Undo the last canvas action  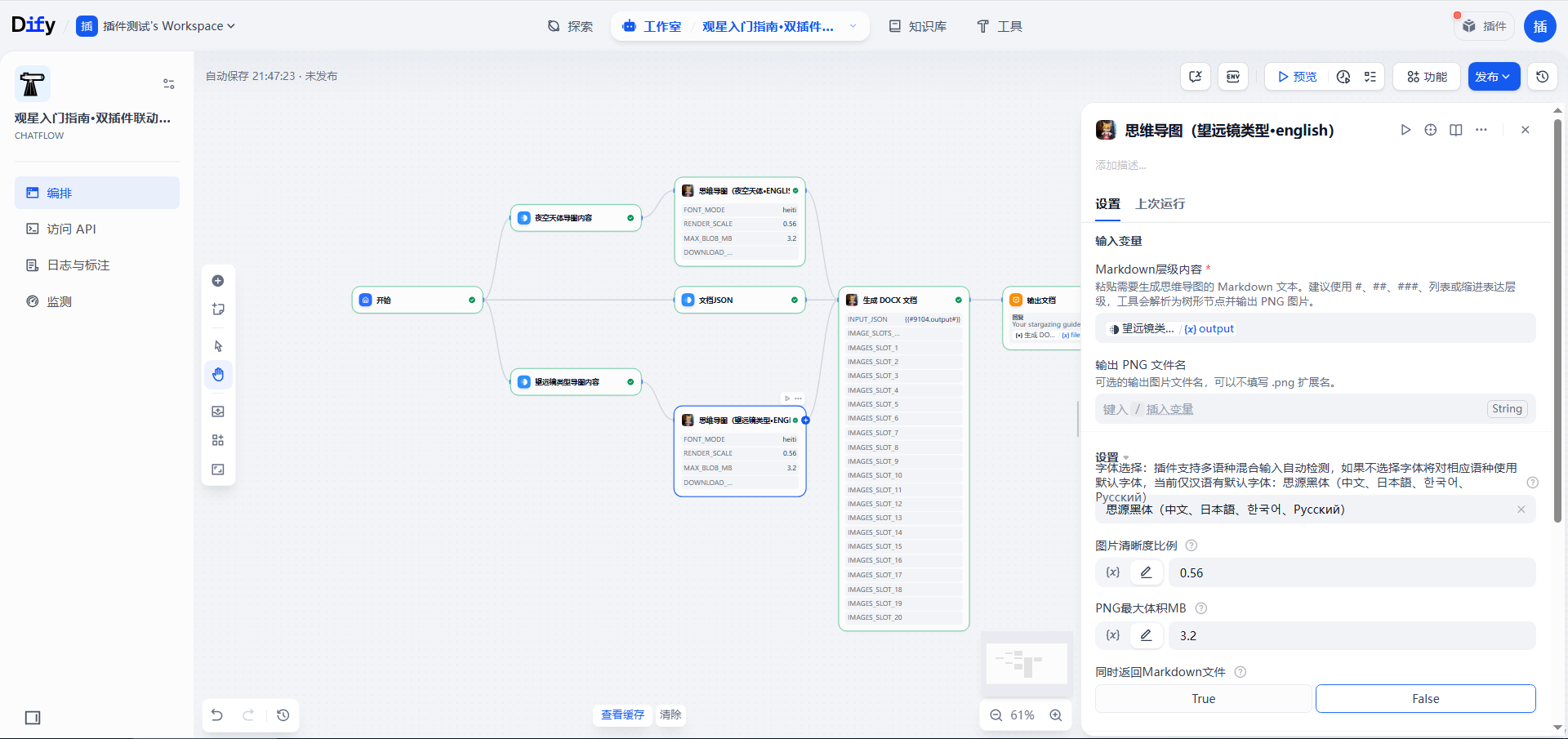(217, 715)
